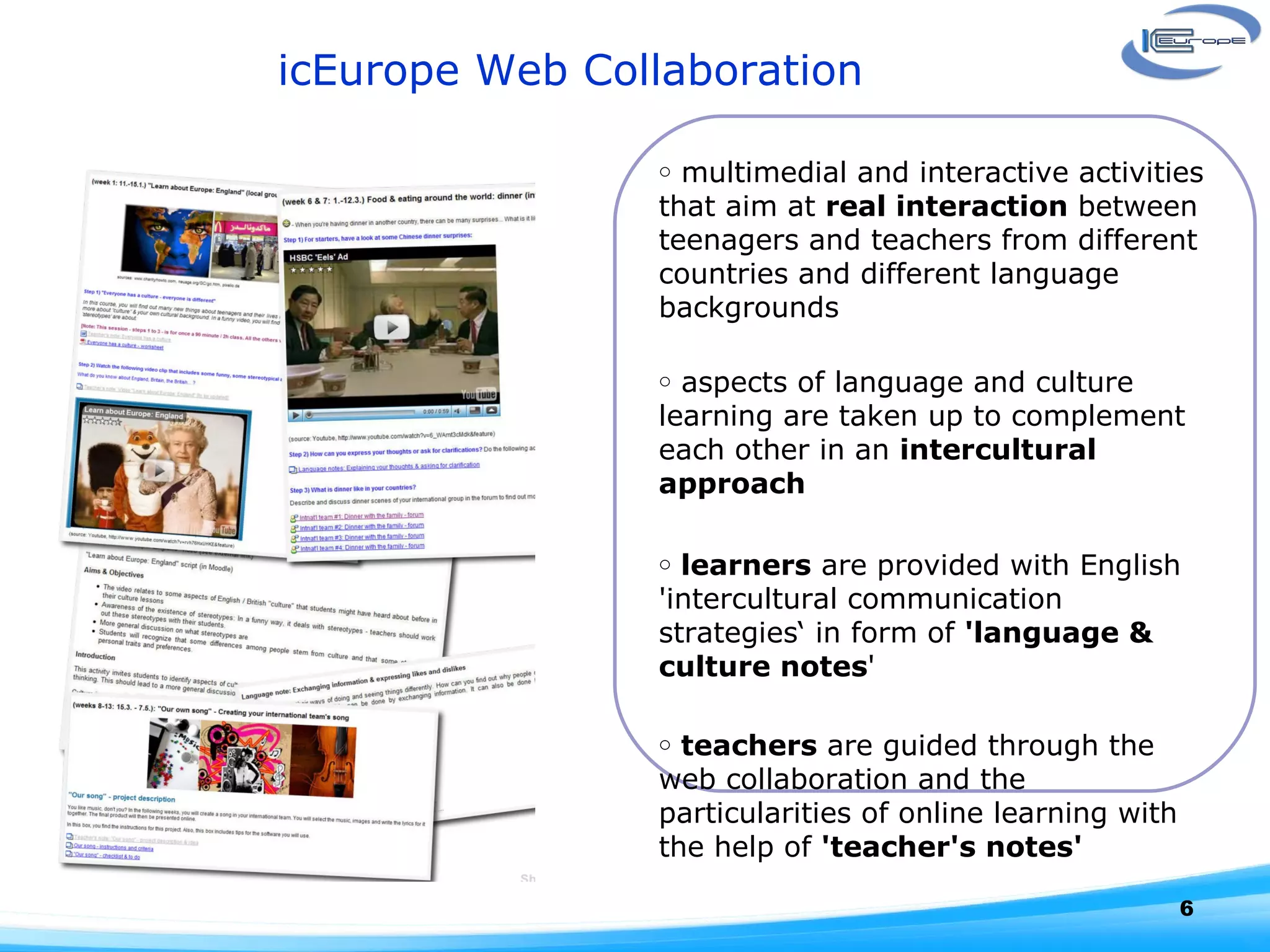Click the volume icon in HSBC video controls
1270x952 pixels.
click(458, 411)
